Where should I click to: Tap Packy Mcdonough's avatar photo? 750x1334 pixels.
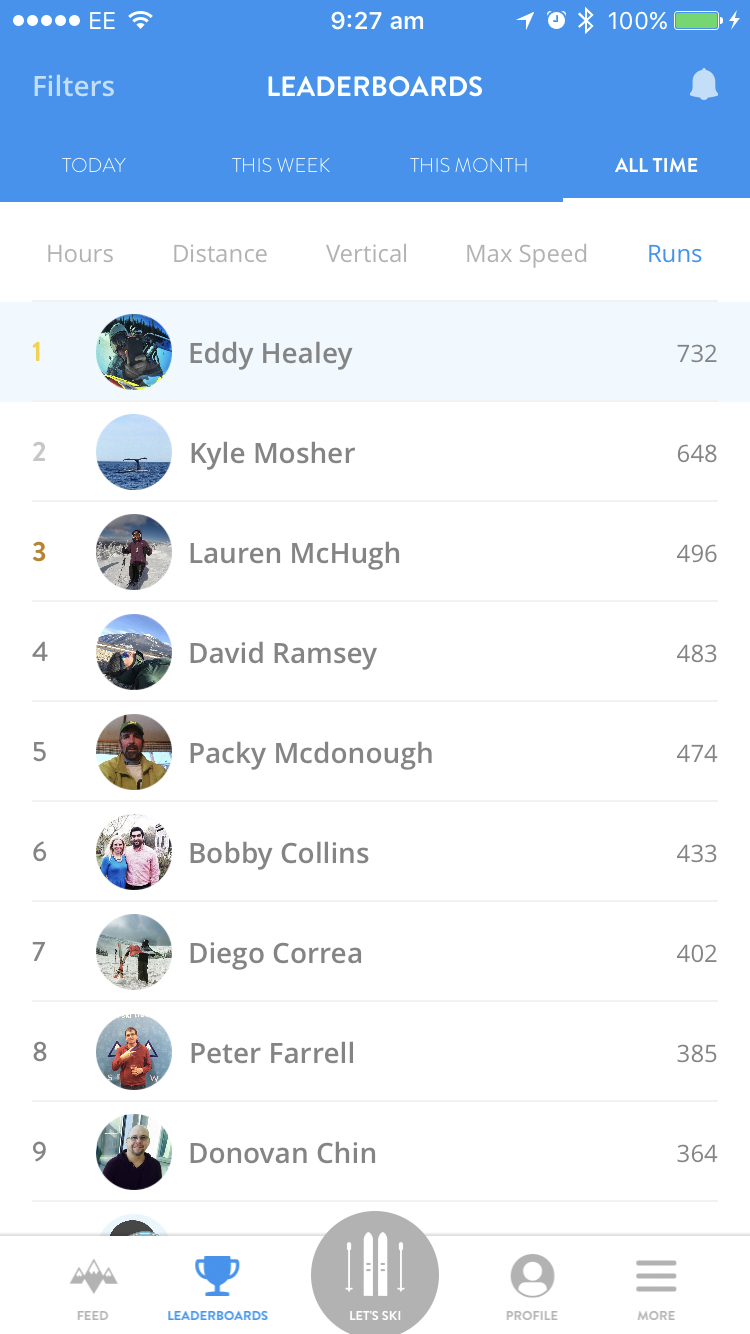tap(134, 752)
